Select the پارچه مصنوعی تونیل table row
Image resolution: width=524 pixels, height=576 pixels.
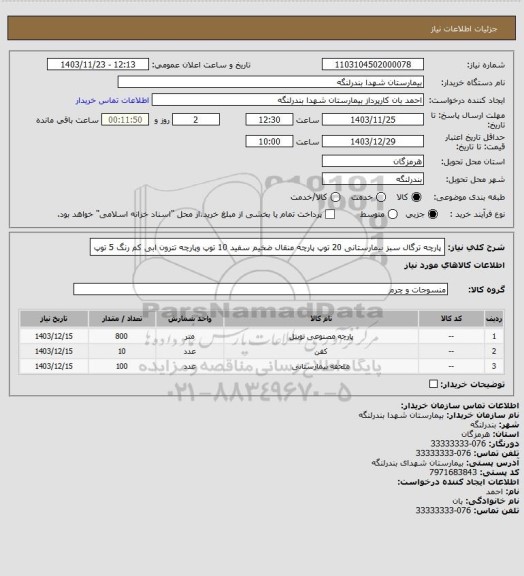click(x=262, y=336)
